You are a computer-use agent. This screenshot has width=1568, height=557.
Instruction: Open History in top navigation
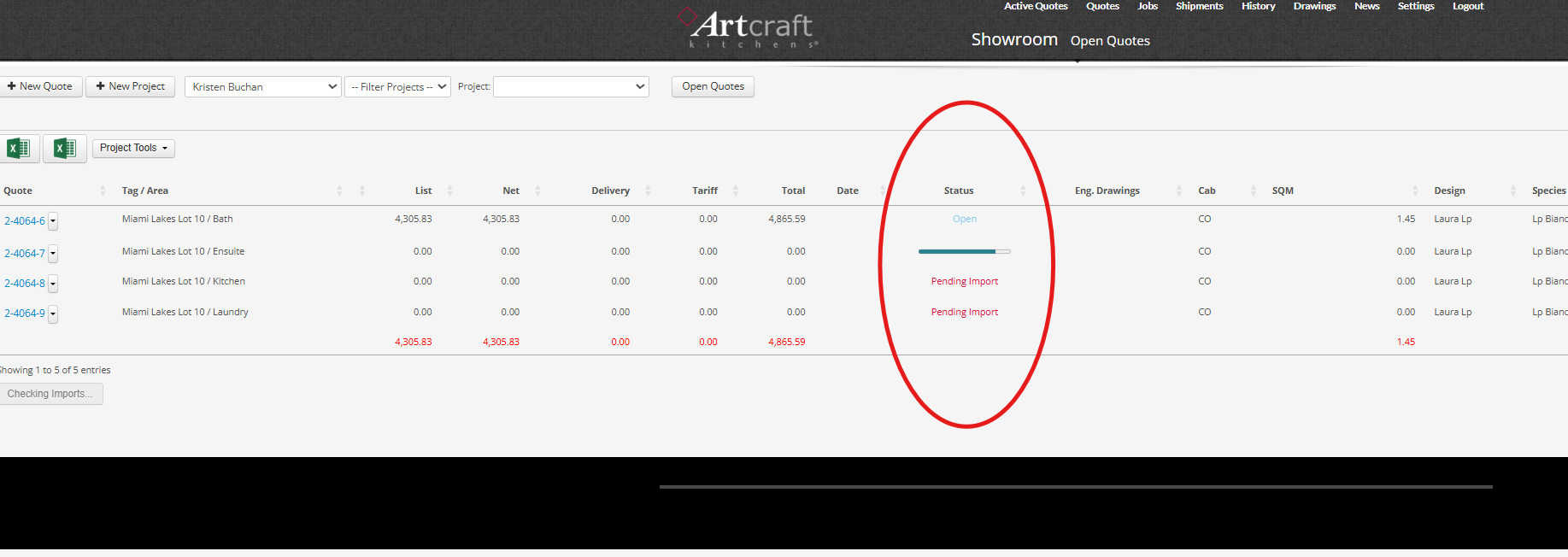point(1258,6)
